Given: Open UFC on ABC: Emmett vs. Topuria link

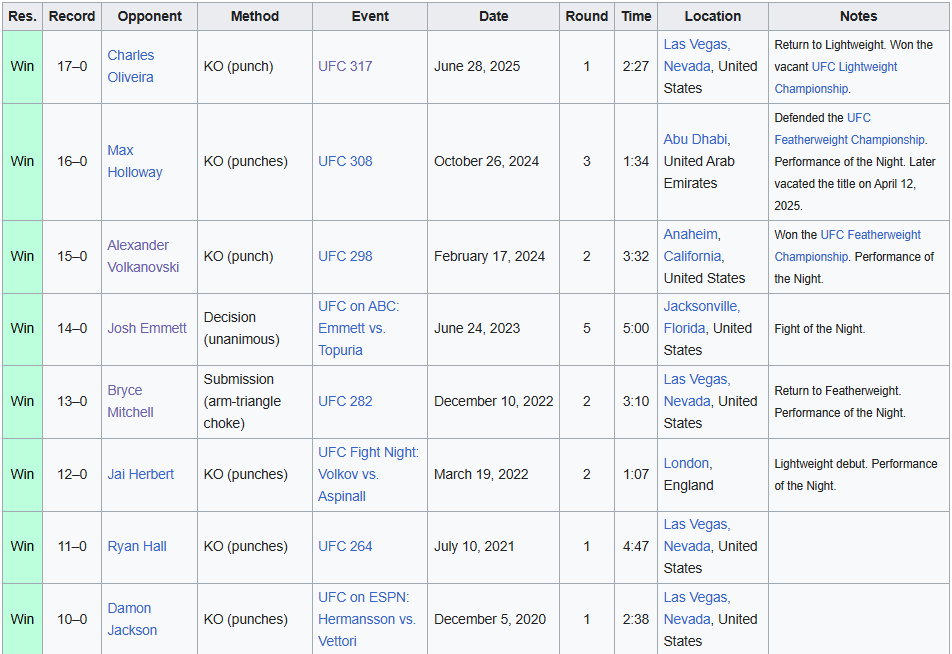Looking at the screenshot, I should (359, 329).
